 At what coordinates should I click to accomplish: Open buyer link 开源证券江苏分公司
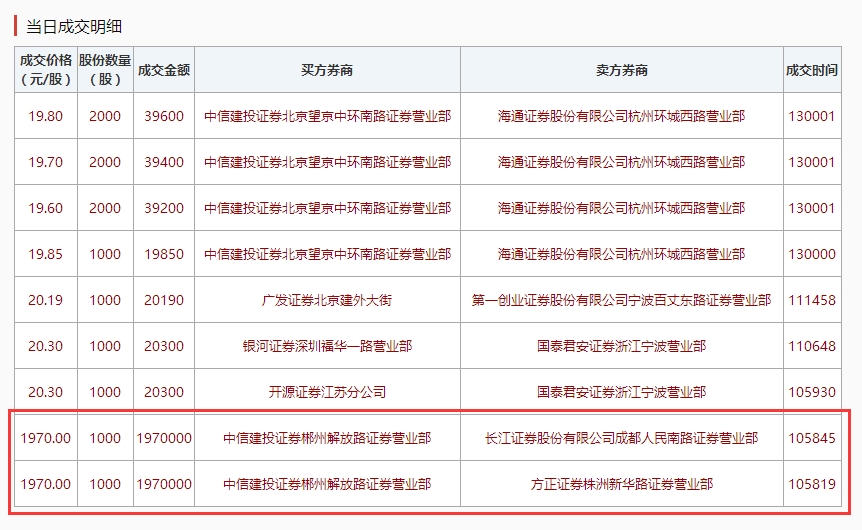327,392
